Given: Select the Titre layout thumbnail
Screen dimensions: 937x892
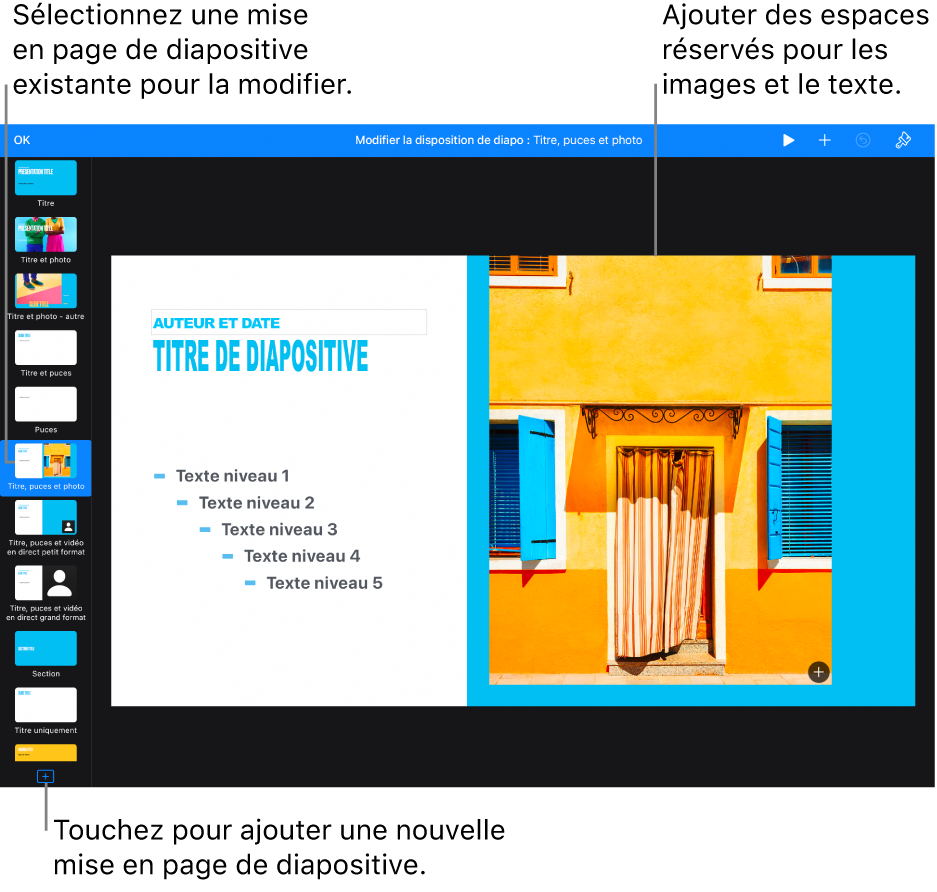Looking at the screenshot, I should [46, 177].
